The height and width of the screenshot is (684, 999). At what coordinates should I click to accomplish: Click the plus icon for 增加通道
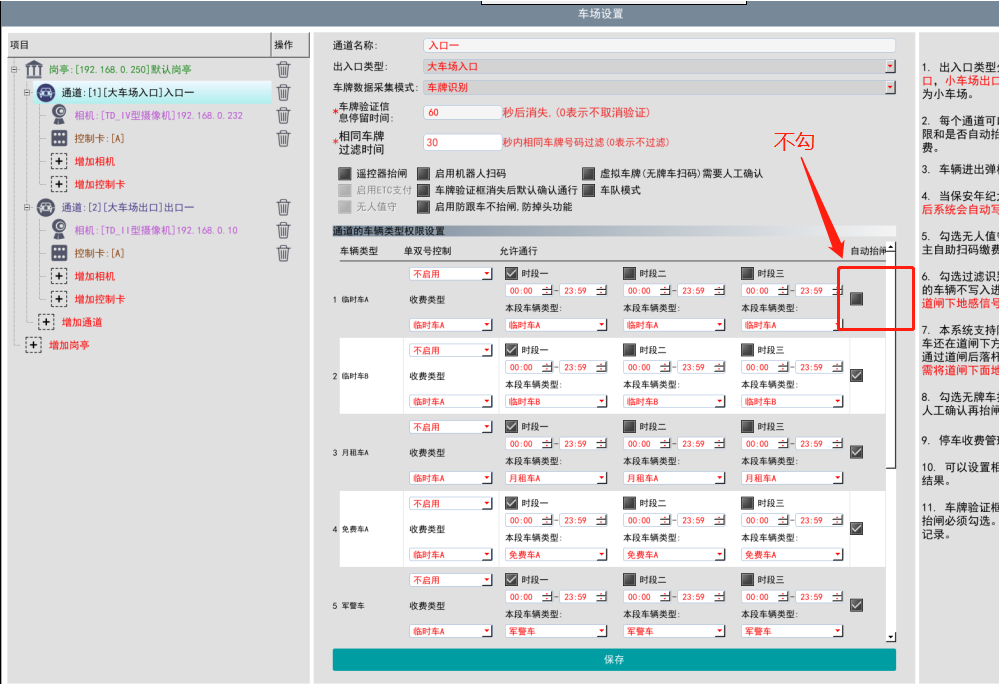point(46,322)
